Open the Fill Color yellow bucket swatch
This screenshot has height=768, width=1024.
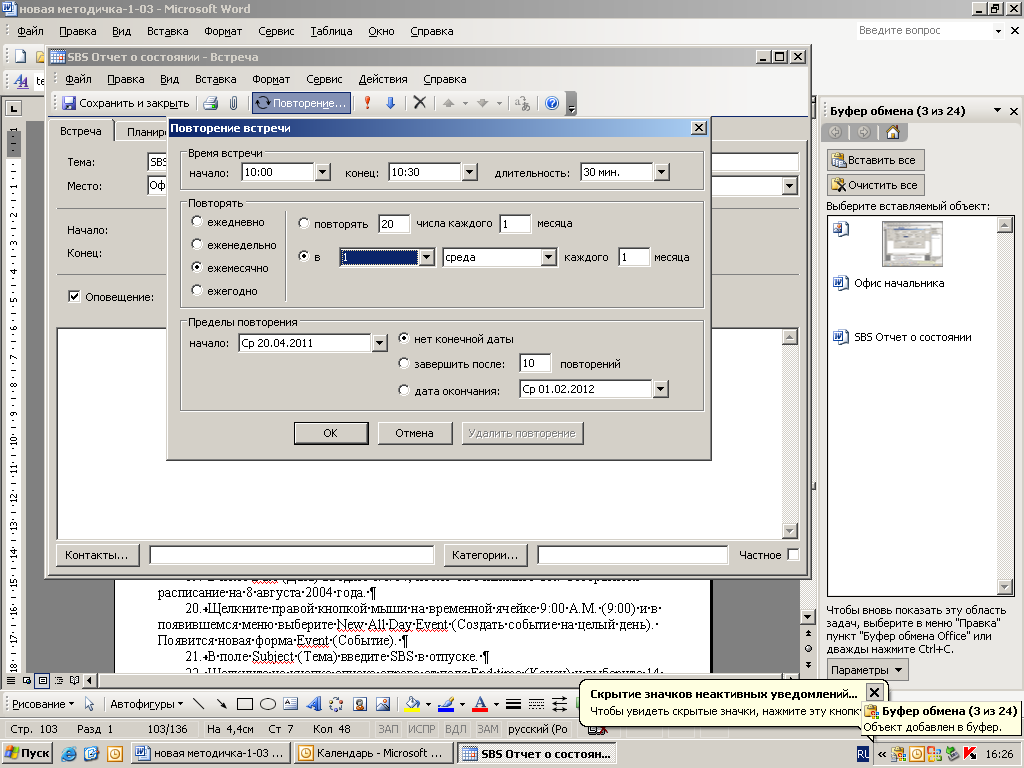click(x=413, y=704)
